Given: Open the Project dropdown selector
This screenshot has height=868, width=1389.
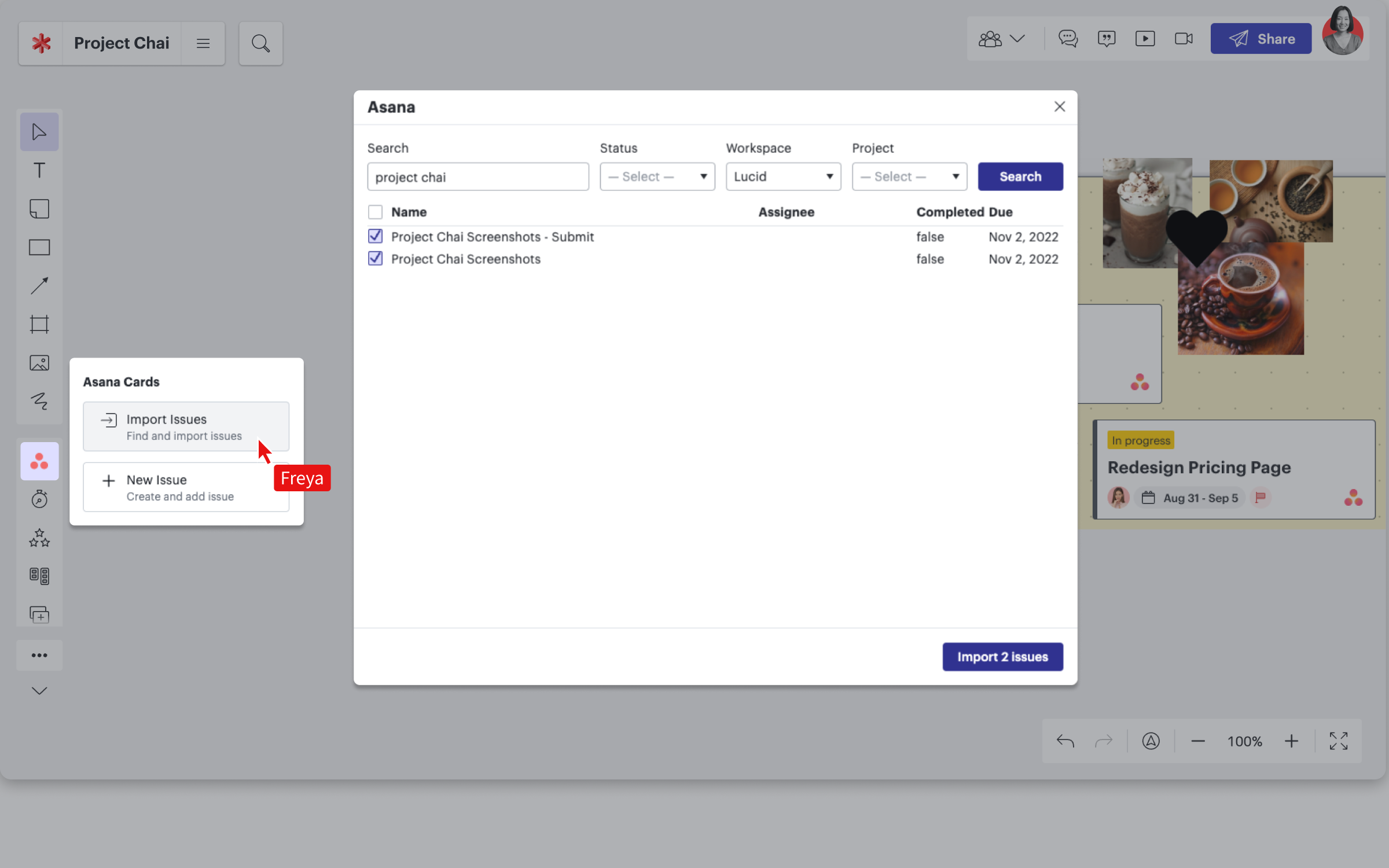Looking at the screenshot, I should pos(908,176).
